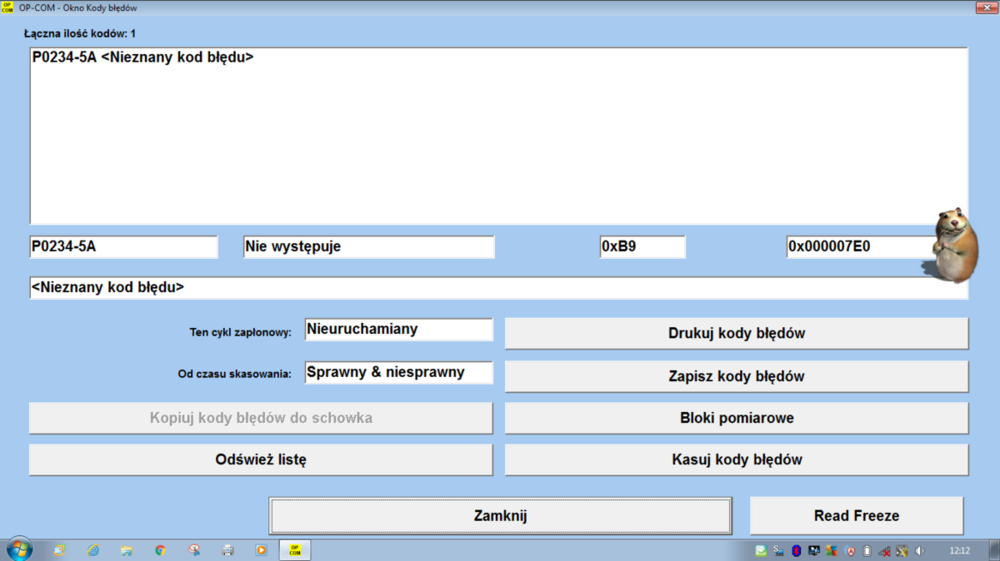Select the OP-COM taskbar button
Viewport: 1000px width, 561px height.
click(295, 550)
